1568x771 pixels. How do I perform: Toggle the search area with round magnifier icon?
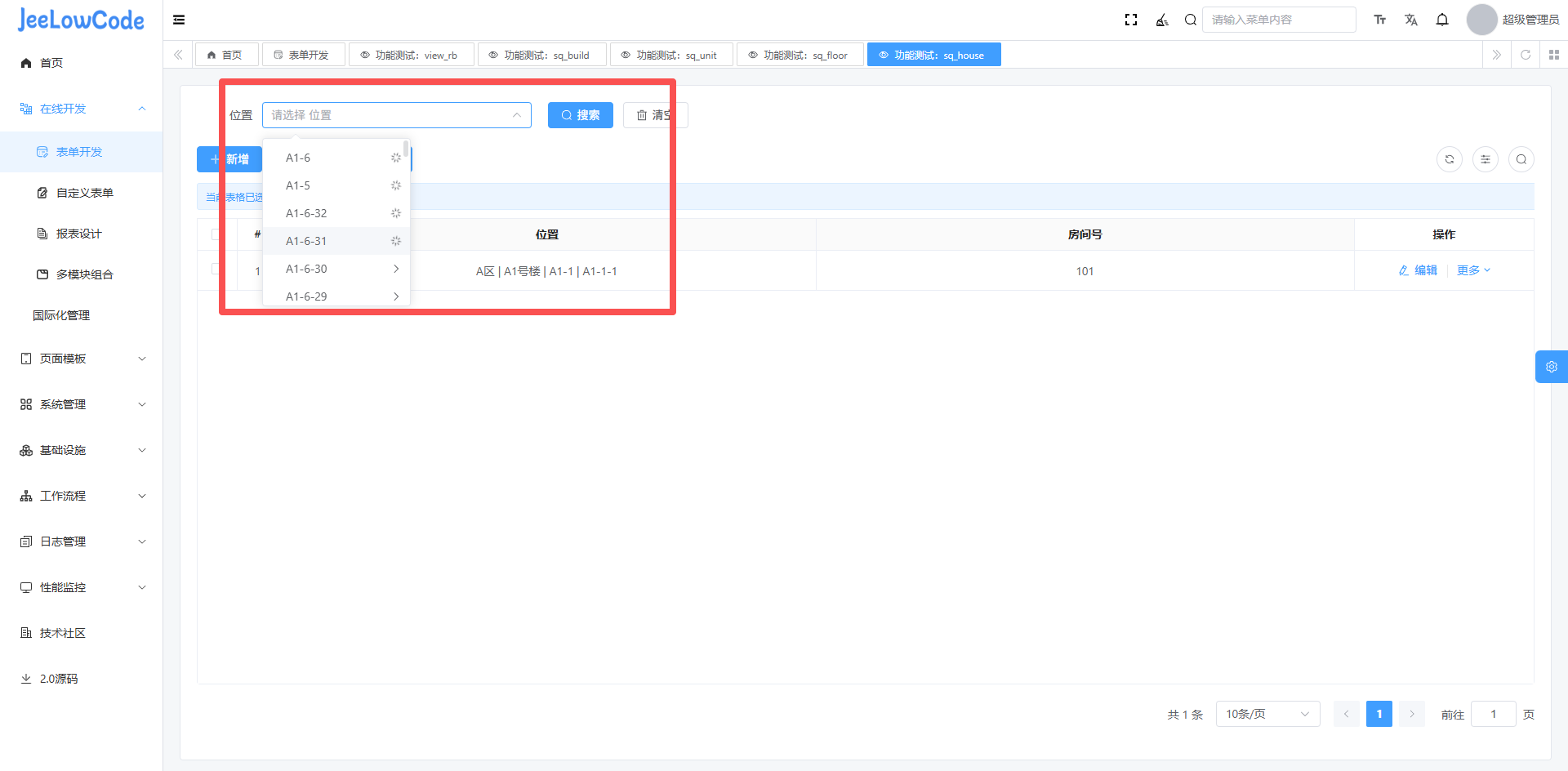(x=1521, y=159)
